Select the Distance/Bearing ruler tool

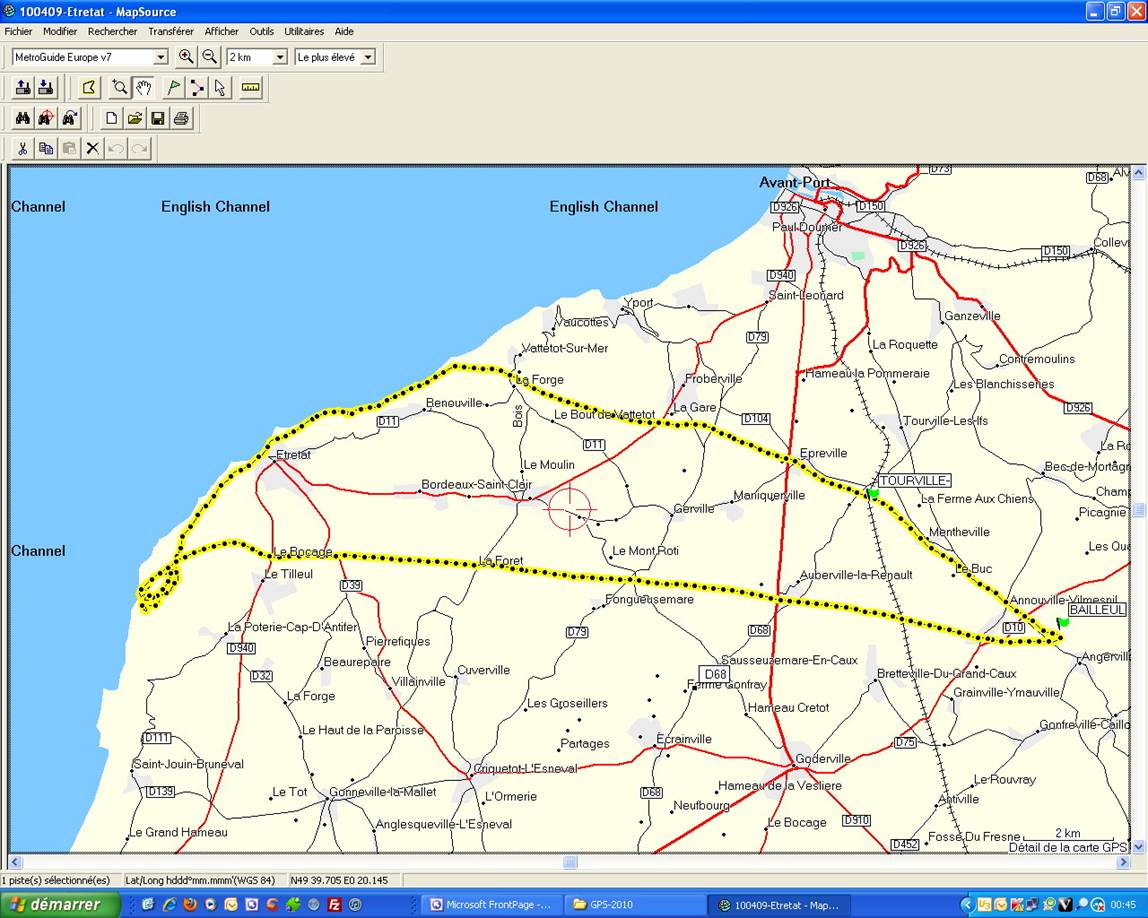[x=251, y=88]
